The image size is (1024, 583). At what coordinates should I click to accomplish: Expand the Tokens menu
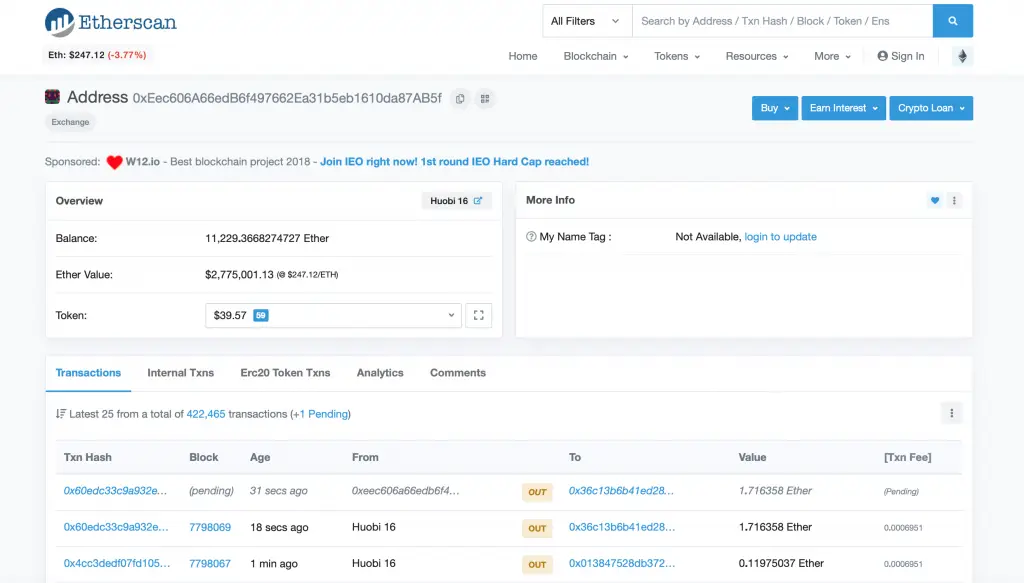tap(677, 56)
